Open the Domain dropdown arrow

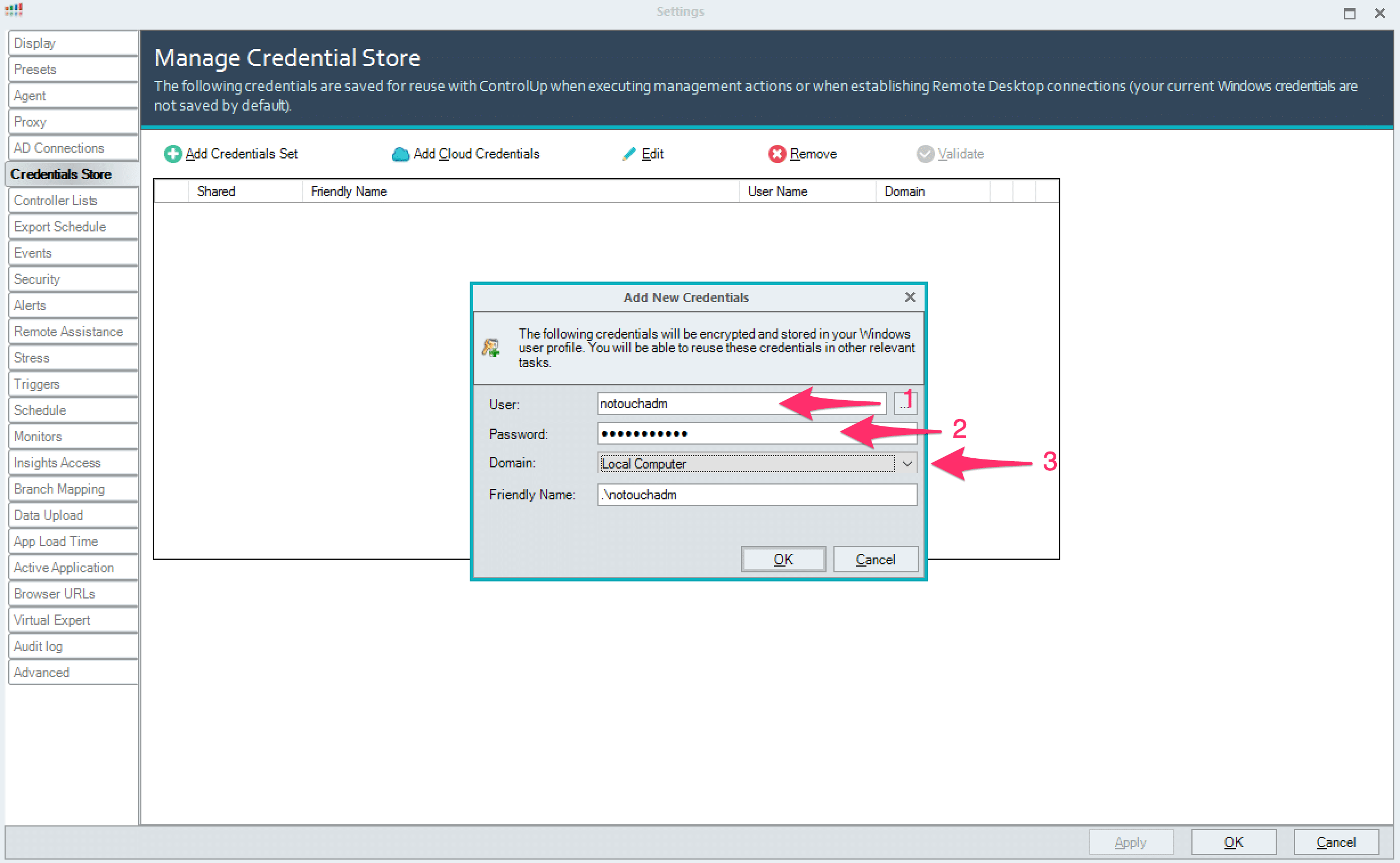907,463
